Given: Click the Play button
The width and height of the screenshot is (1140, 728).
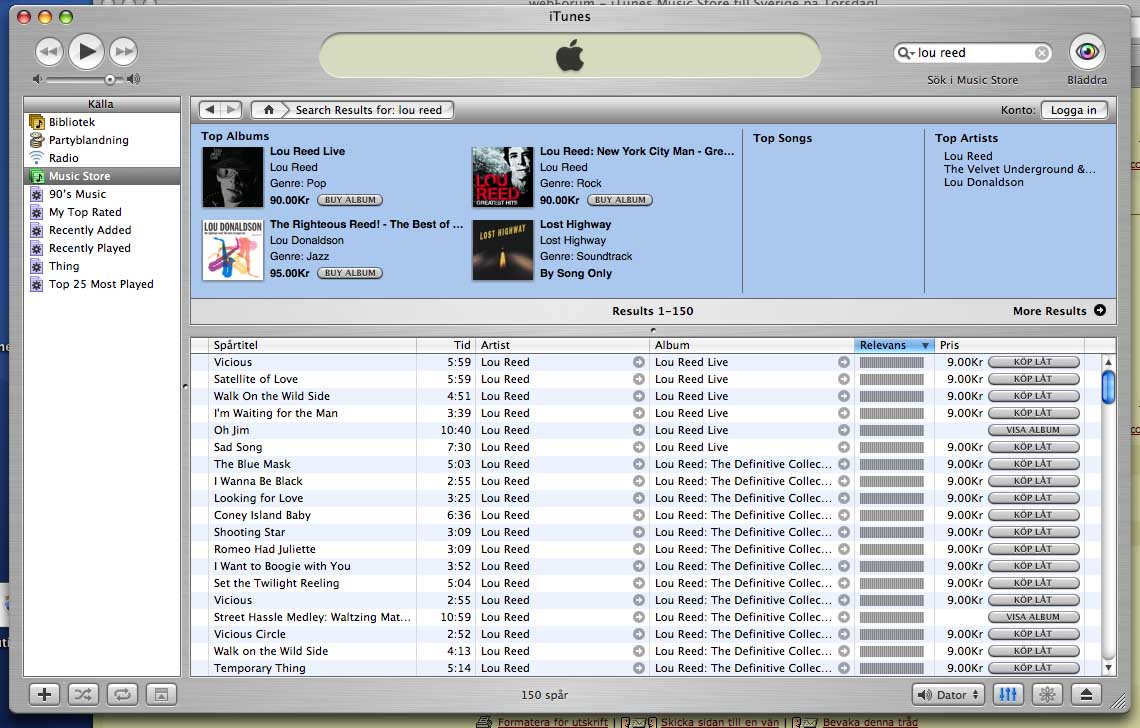Looking at the screenshot, I should (87, 51).
